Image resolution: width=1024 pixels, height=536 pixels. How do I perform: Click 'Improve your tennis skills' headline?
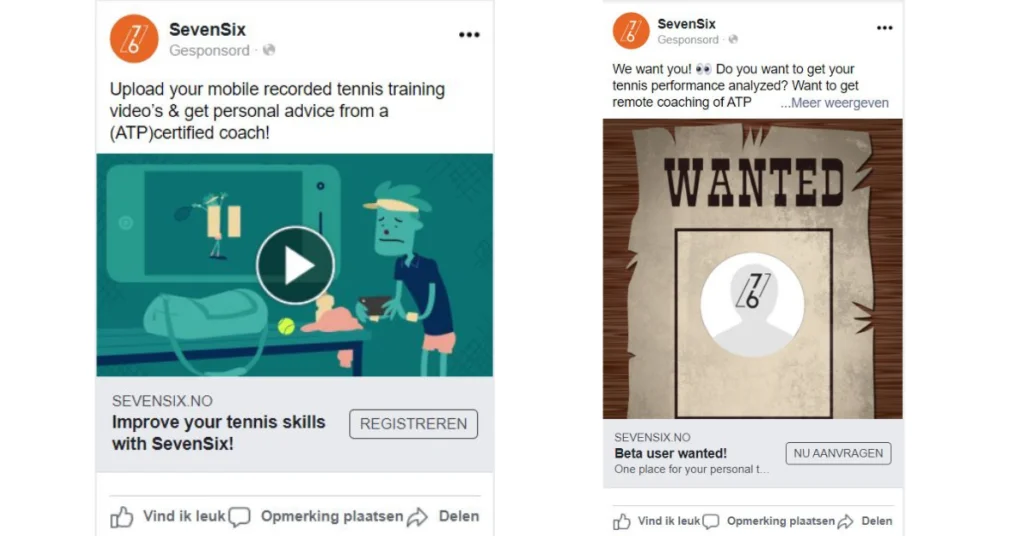pos(218,433)
